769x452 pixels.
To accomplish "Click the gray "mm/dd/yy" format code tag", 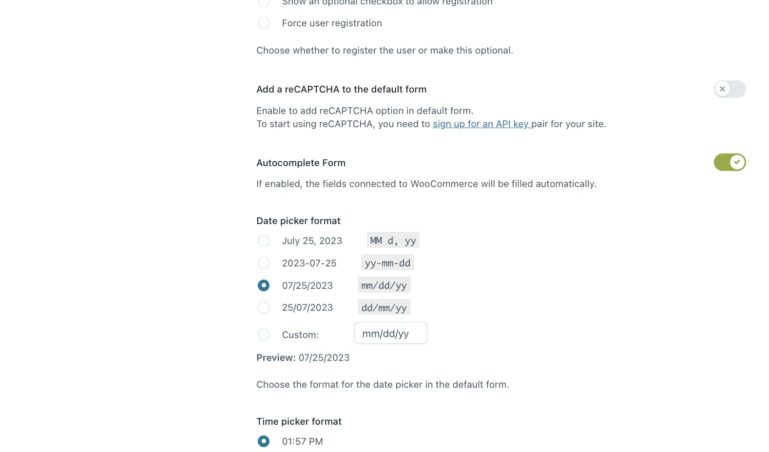I will [x=384, y=285].
